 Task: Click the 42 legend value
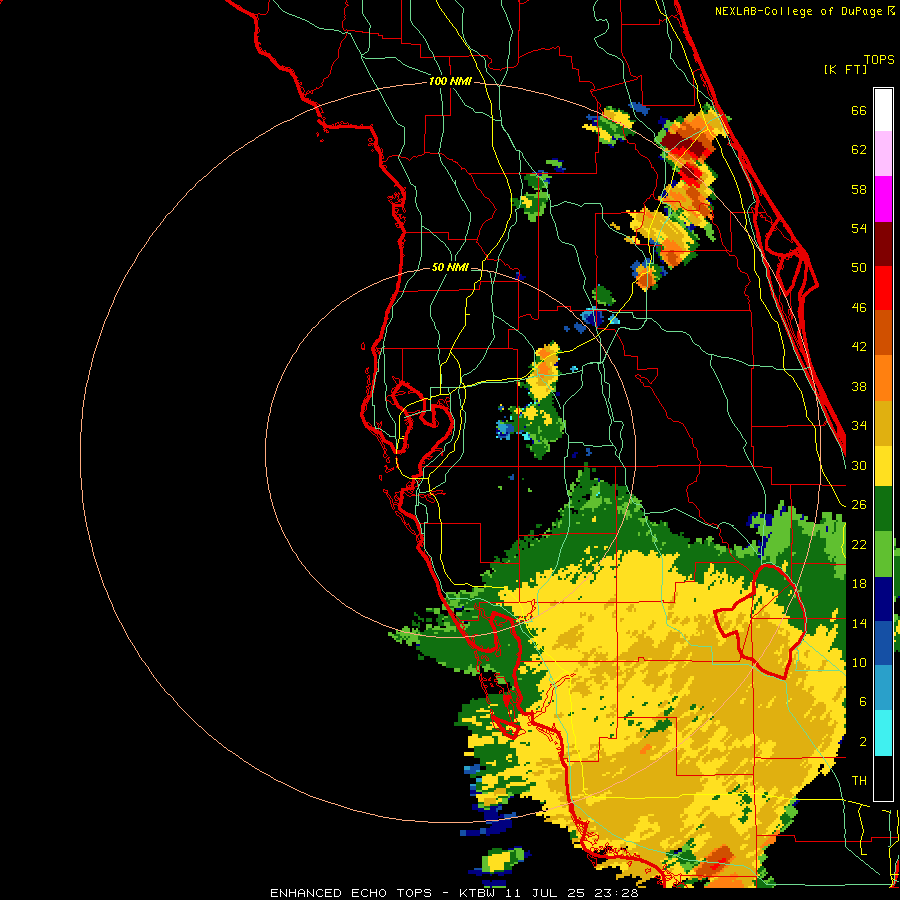pos(859,347)
